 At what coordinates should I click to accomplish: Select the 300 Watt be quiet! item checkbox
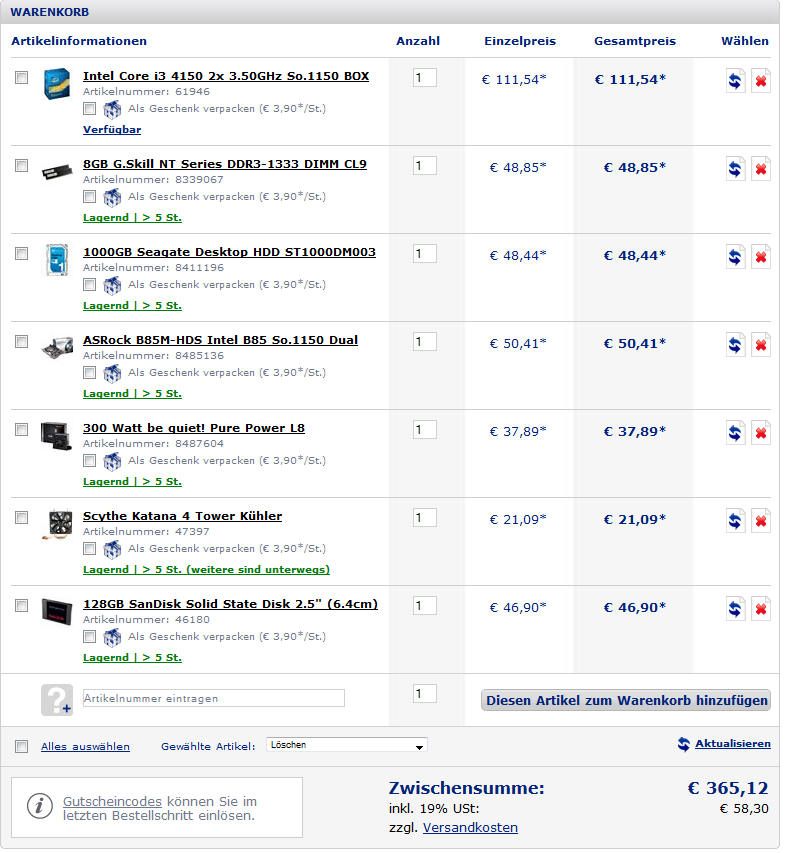click(22, 432)
